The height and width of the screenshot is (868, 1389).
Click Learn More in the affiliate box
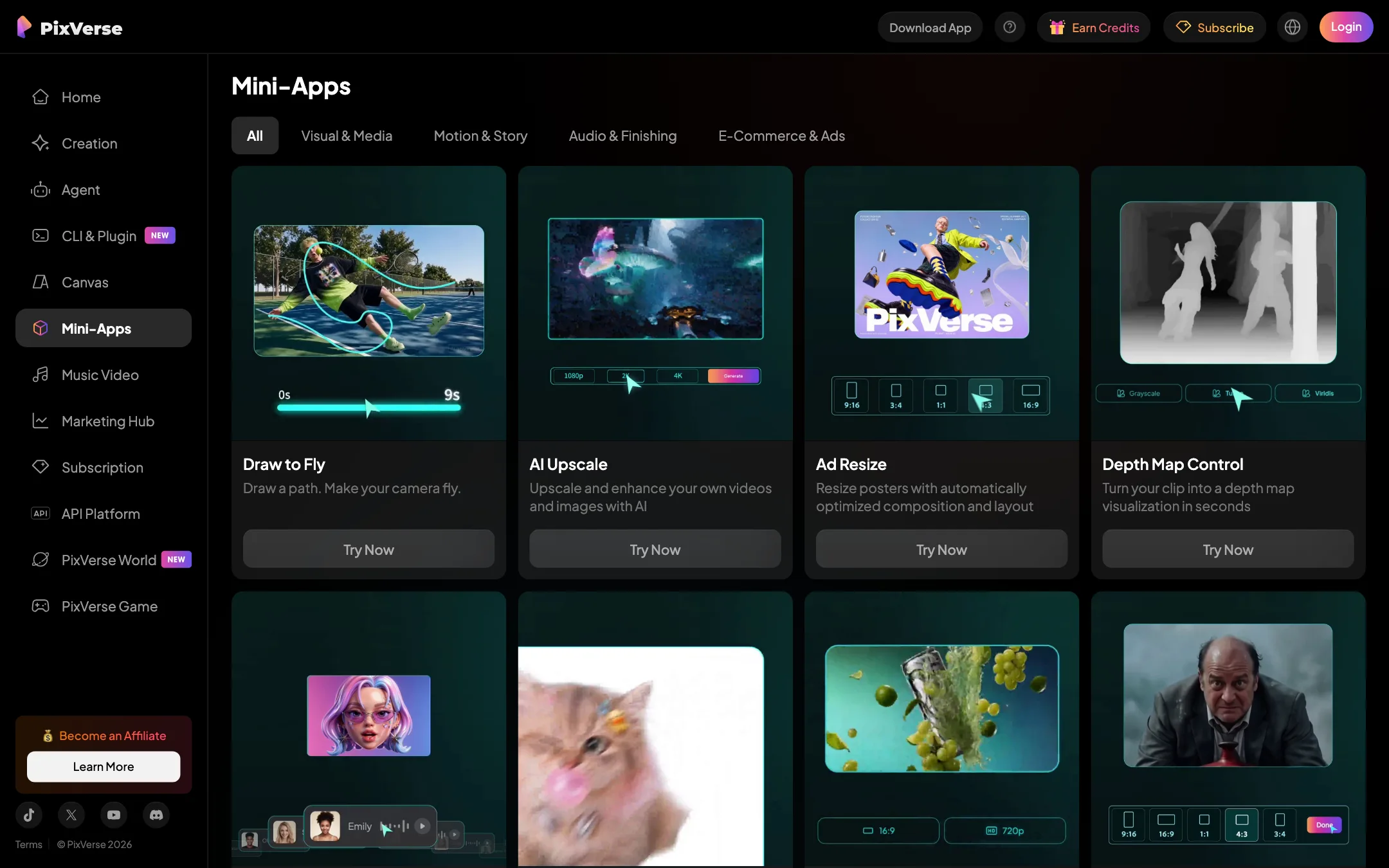pyautogui.click(x=104, y=766)
